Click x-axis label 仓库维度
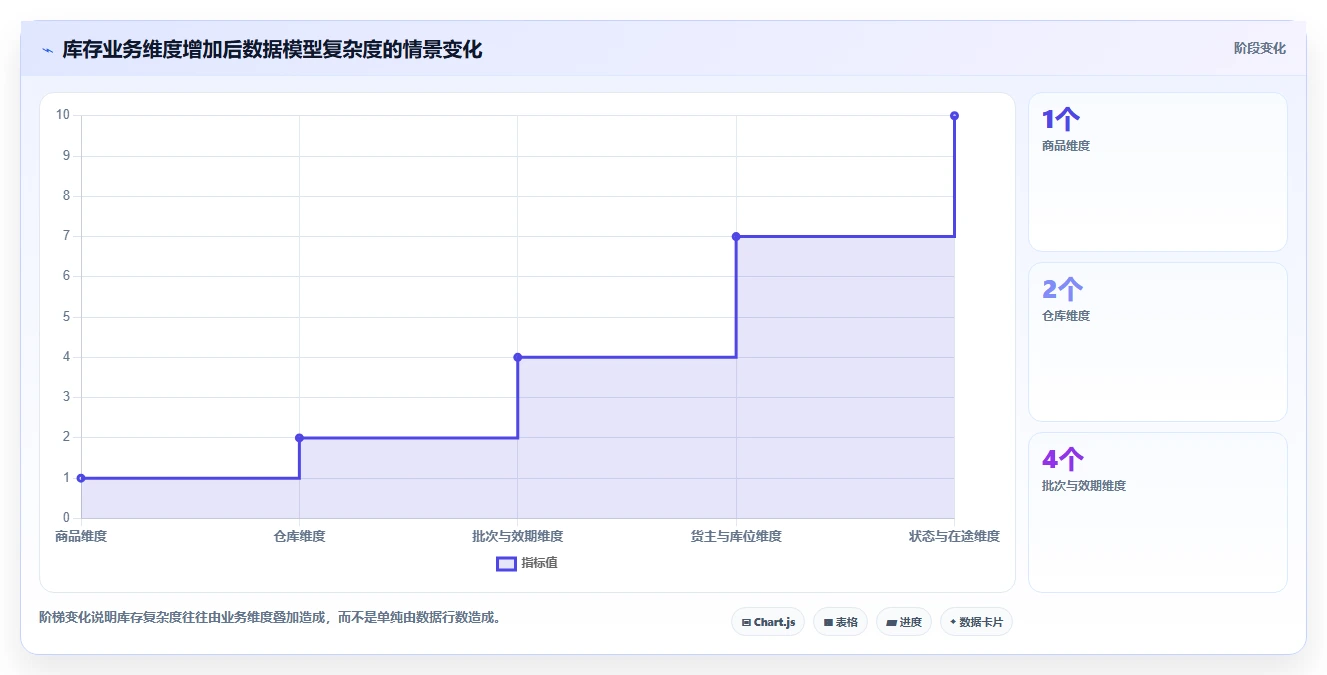The height and width of the screenshot is (675, 1327). coord(299,536)
